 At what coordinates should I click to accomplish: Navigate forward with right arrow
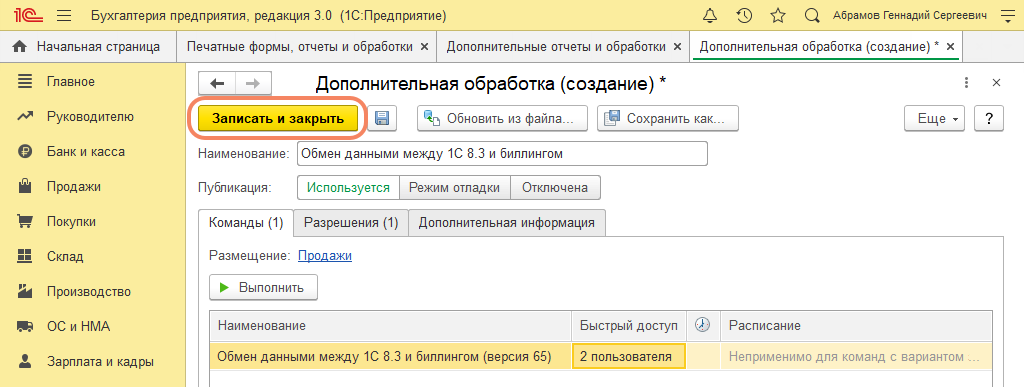tap(253, 84)
